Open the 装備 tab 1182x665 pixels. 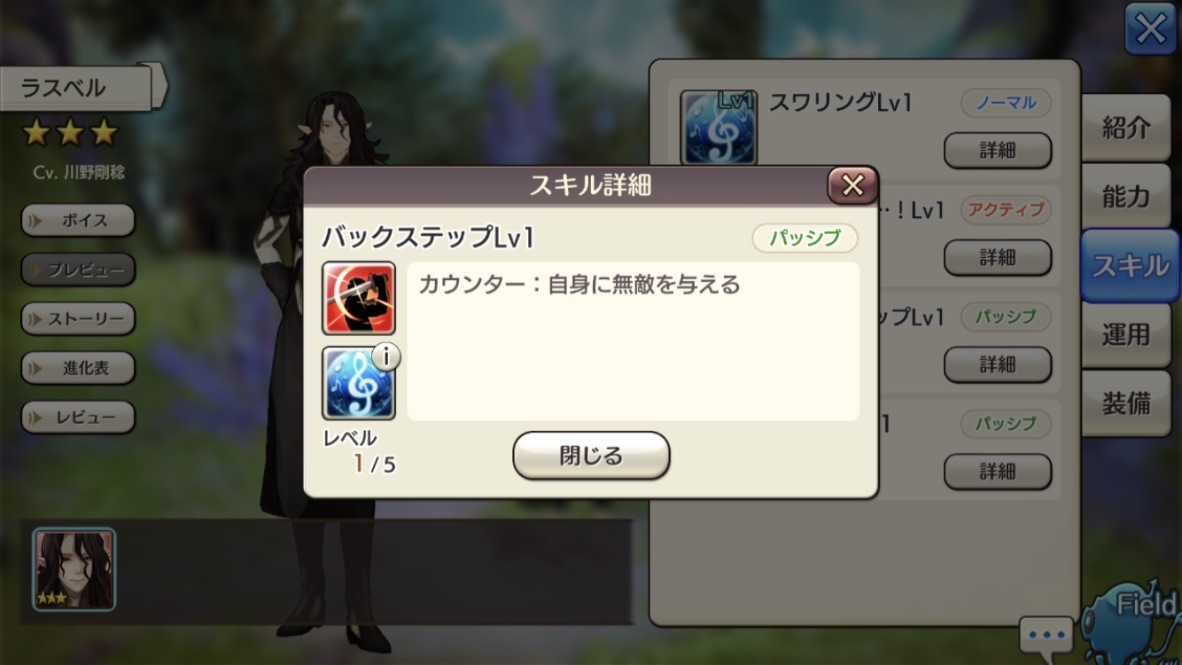[x=1126, y=403]
